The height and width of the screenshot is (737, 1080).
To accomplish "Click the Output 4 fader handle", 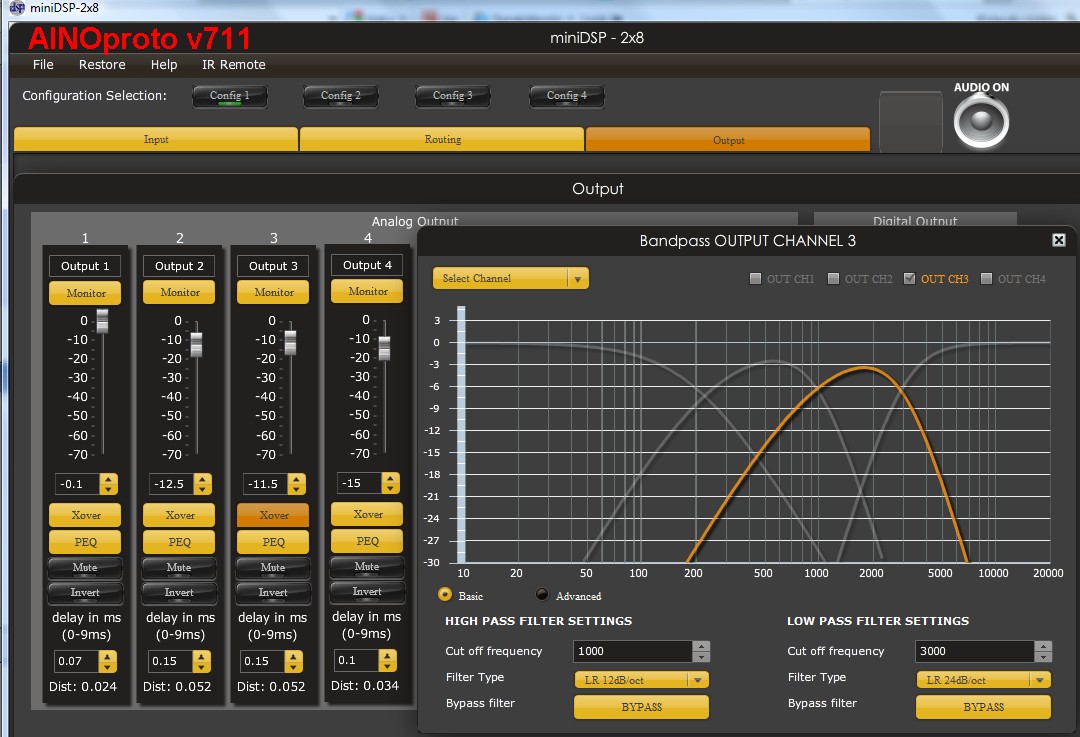I will coord(384,348).
